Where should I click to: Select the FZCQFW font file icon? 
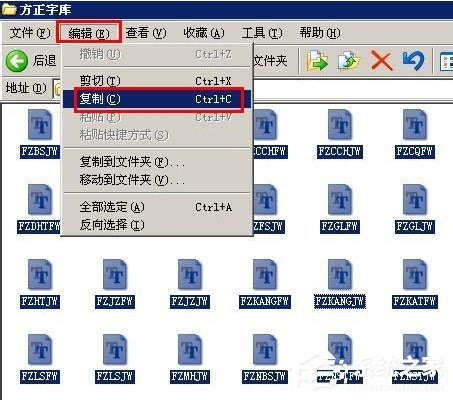tap(415, 125)
